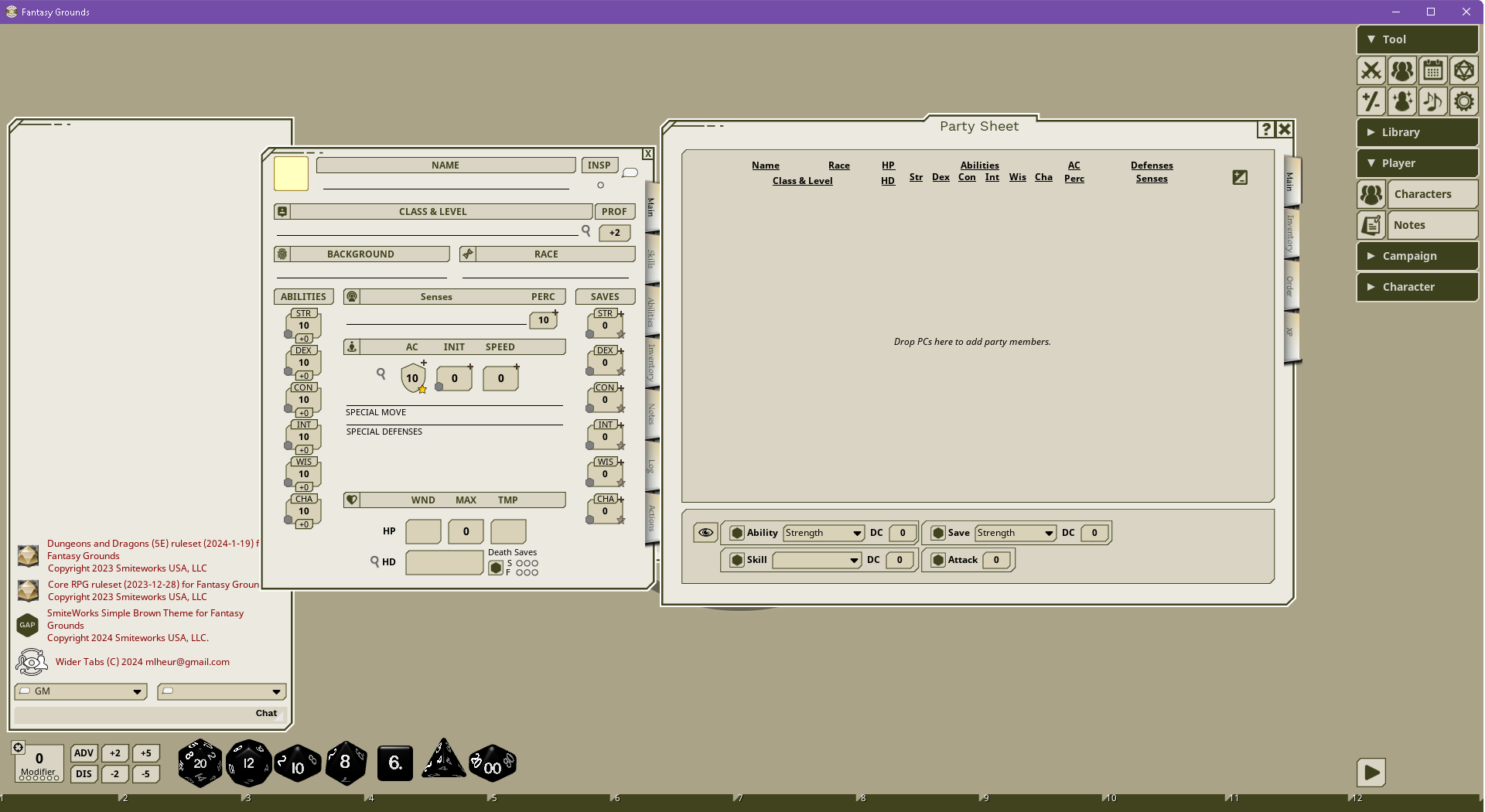This screenshot has height=812, width=1485.
Task: Switch to the Actions tab on character sheet
Action: pos(651,518)
